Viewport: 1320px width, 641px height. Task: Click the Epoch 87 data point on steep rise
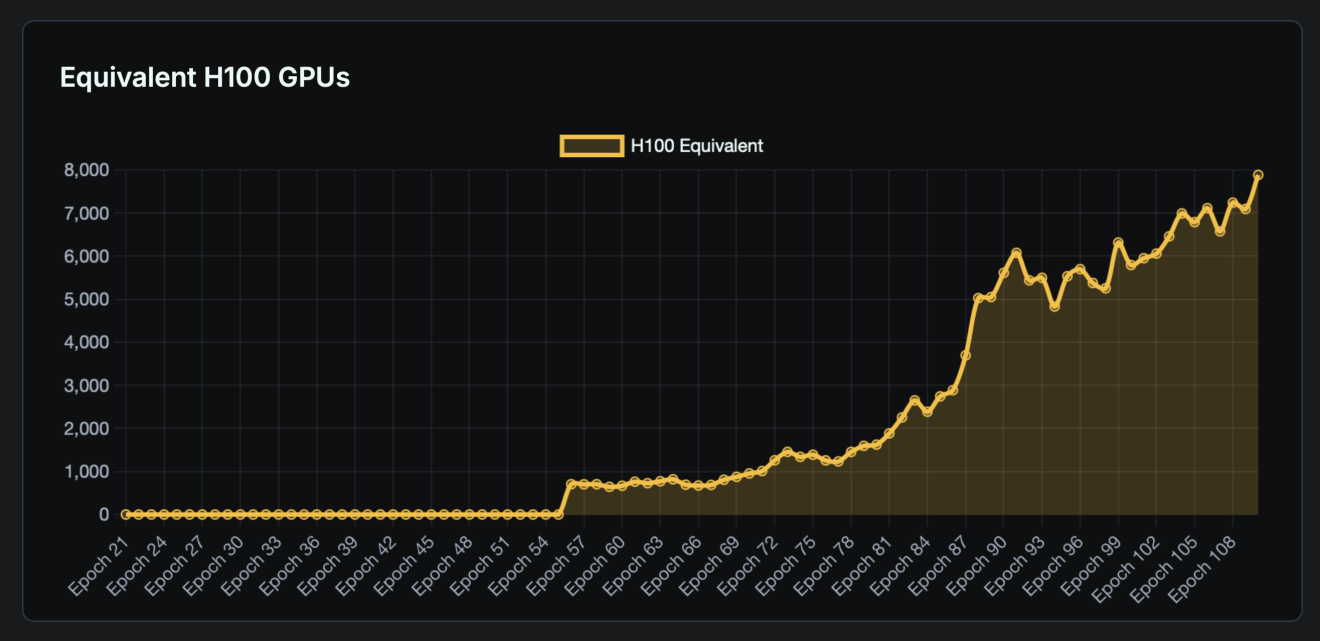coord(965,355)
